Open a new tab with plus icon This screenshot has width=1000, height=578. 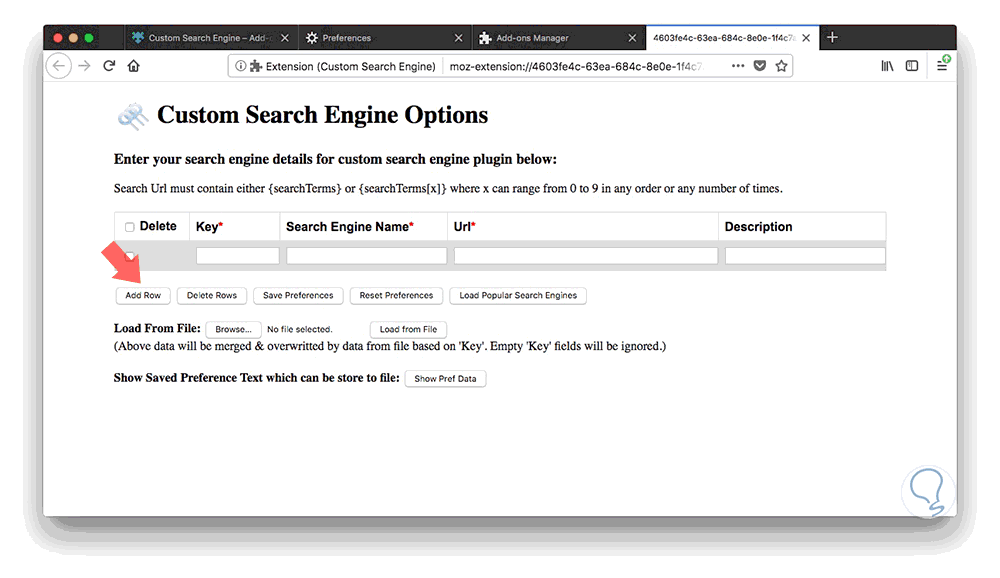[x=832, y=38]
